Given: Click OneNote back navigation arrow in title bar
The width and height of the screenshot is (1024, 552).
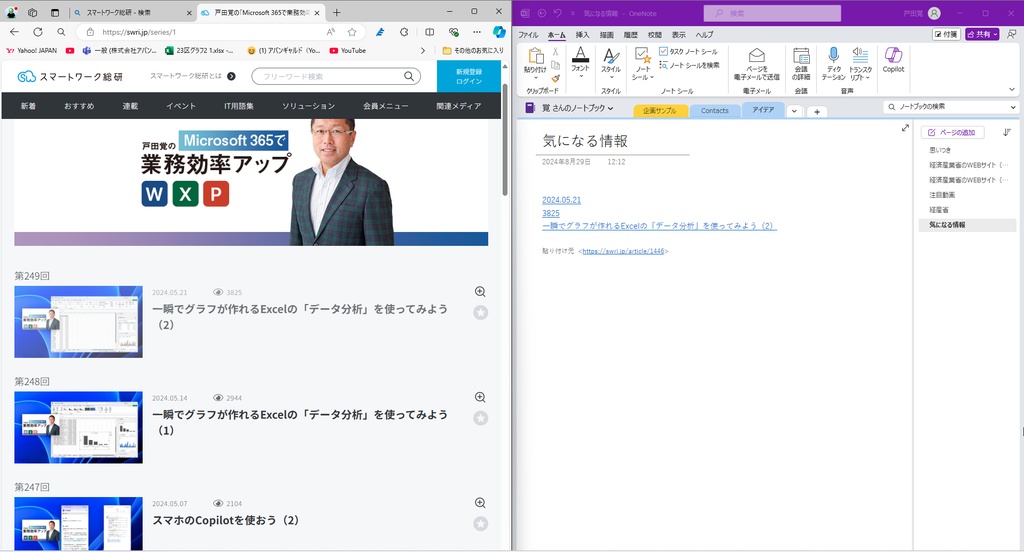Looking at the screenshot, I should [x=541, y=13].
